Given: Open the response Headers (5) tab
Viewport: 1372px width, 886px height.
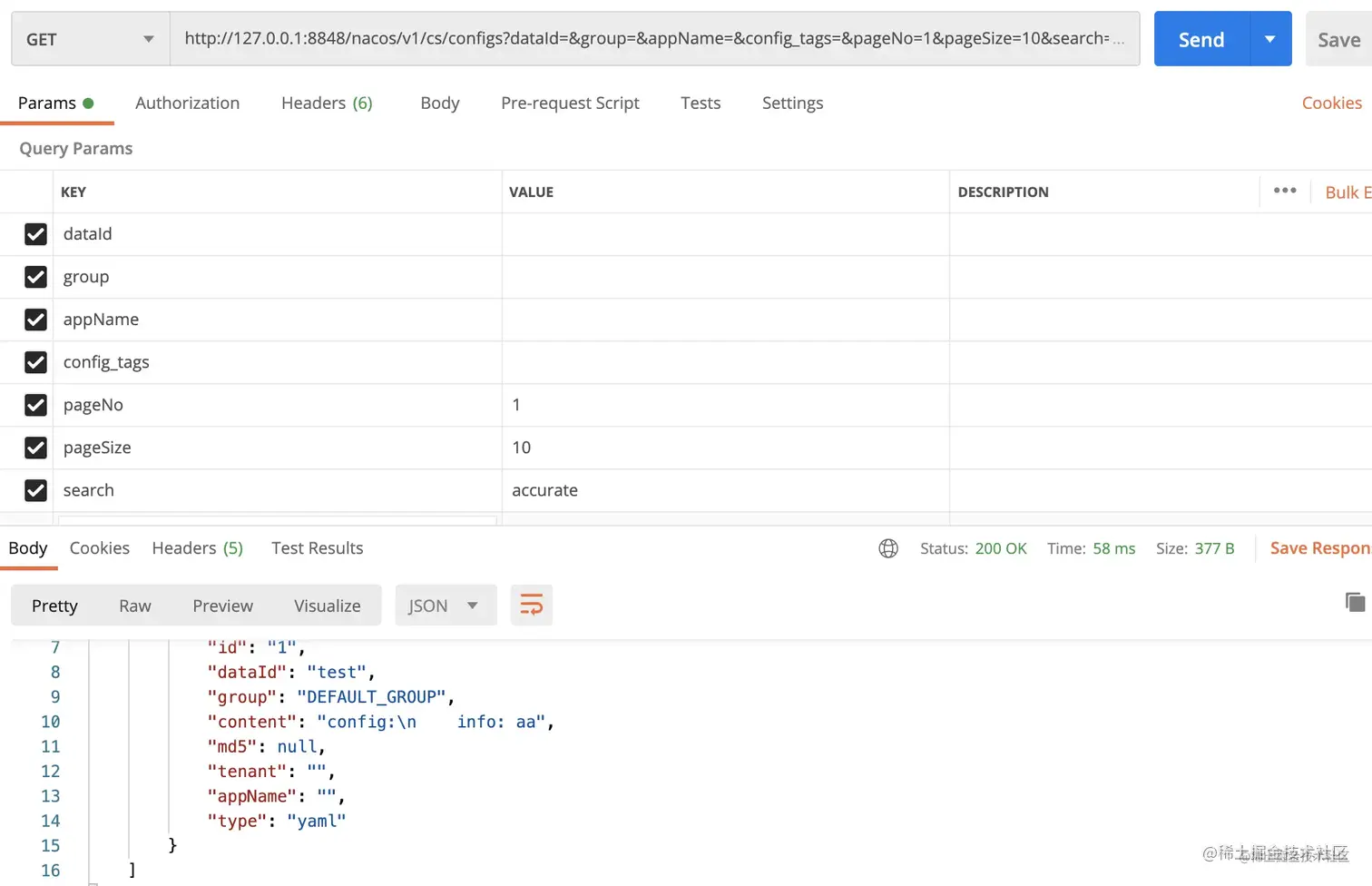Looking at the screenshot, I should 197,548.
